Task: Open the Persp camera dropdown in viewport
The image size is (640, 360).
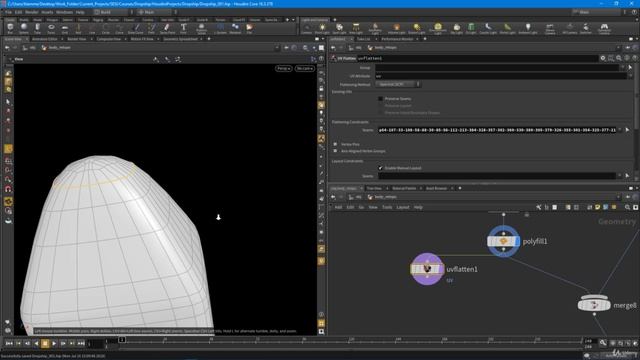Action: [284, 69]
